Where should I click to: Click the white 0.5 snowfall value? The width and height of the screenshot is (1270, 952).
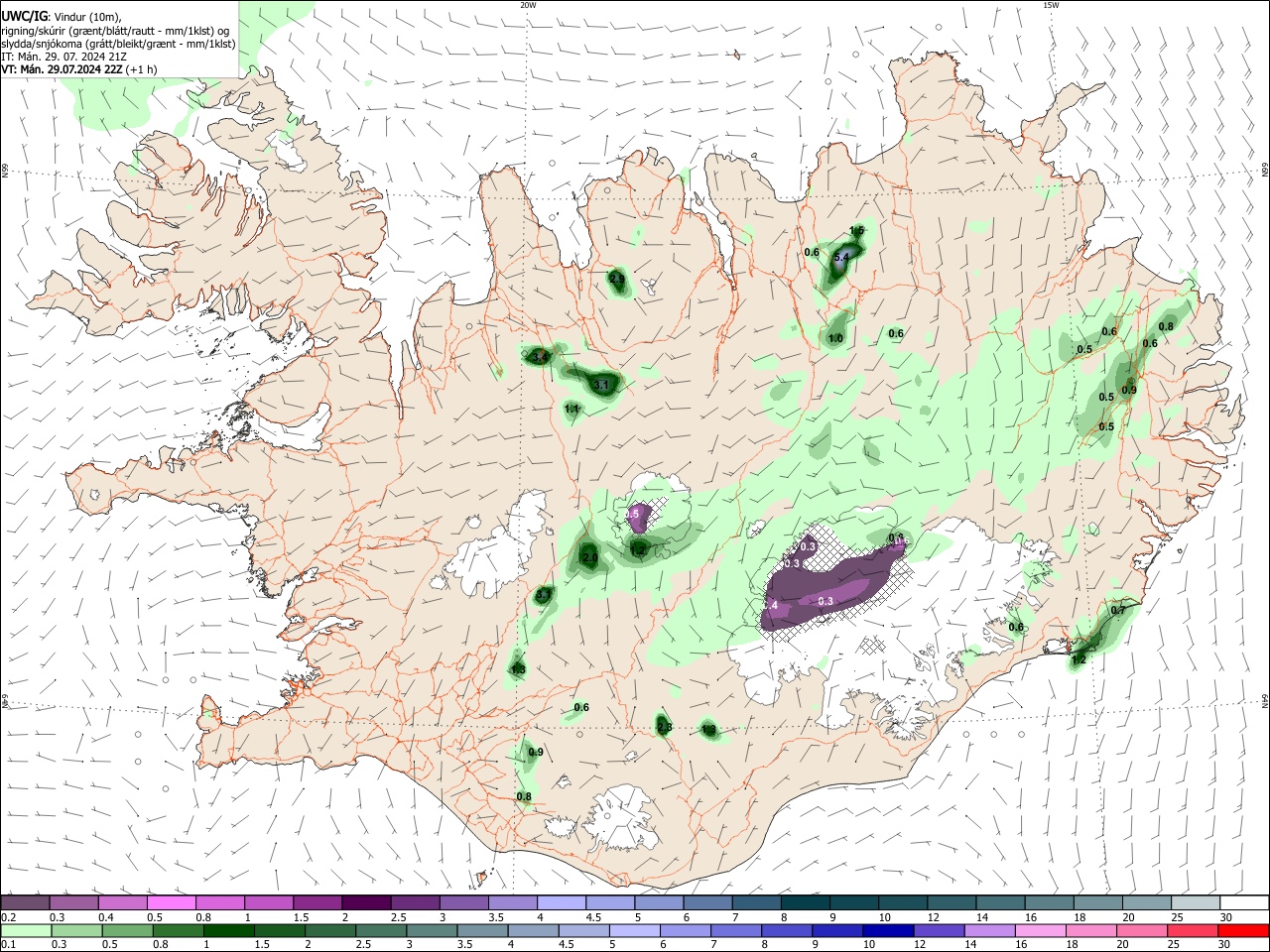coord(633,514)
